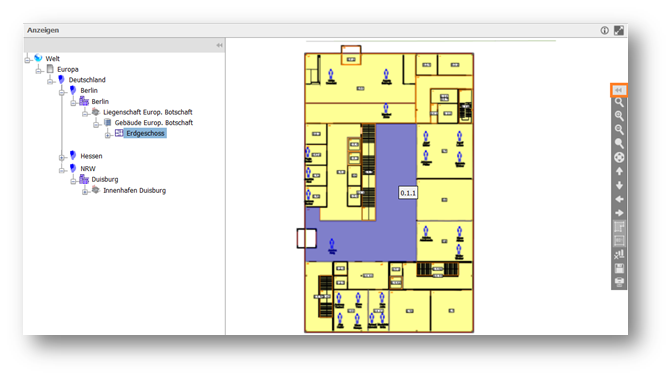The image size is (671, 378).
Task: Select the Duisburg tree item
Action: pos(105,179)
